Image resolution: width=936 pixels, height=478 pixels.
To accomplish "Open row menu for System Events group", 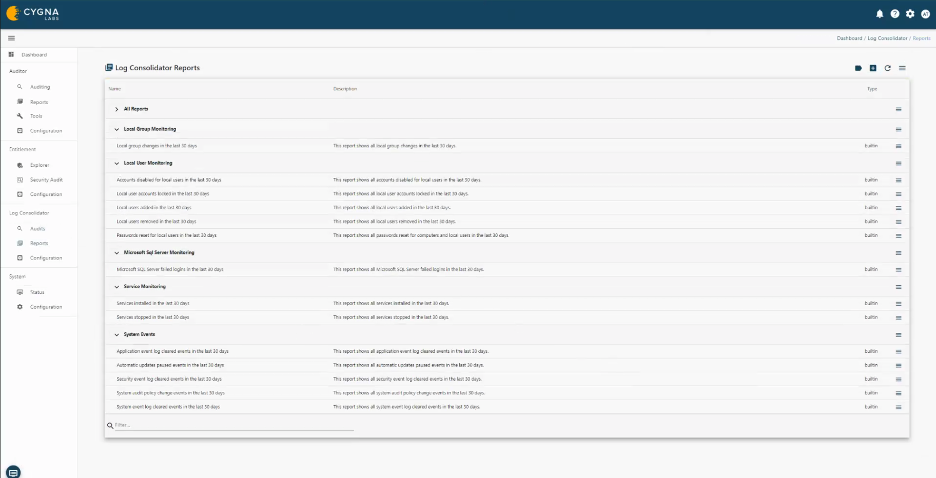I will [898, 335].
